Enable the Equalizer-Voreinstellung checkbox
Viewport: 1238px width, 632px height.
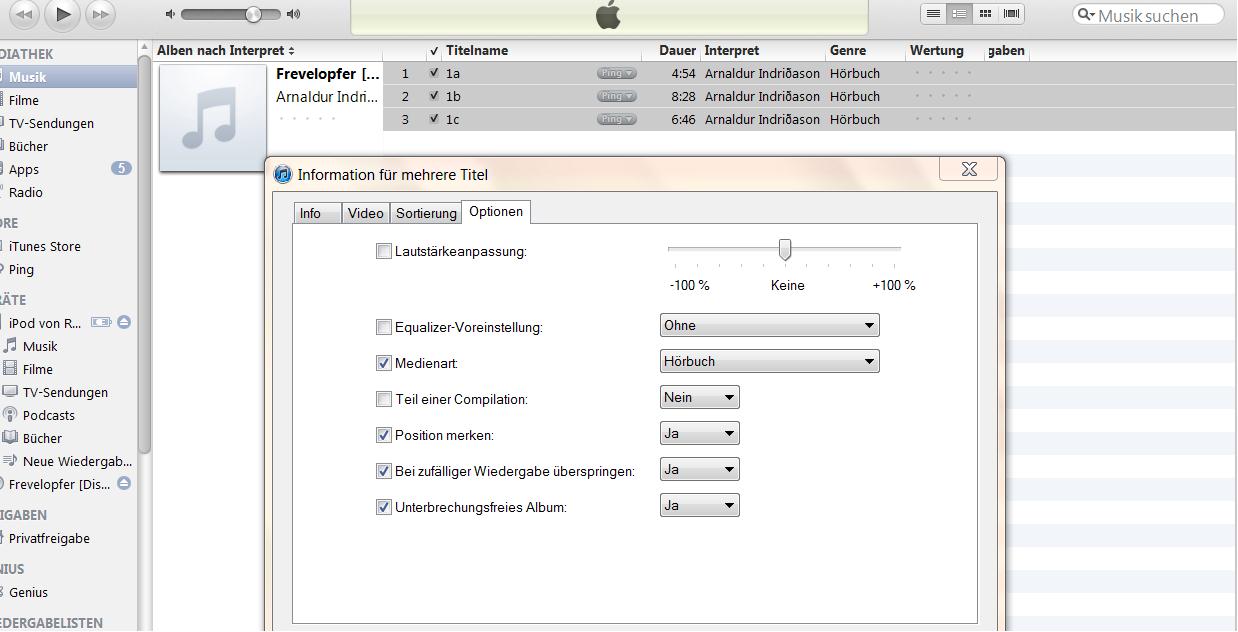[384, 327]
